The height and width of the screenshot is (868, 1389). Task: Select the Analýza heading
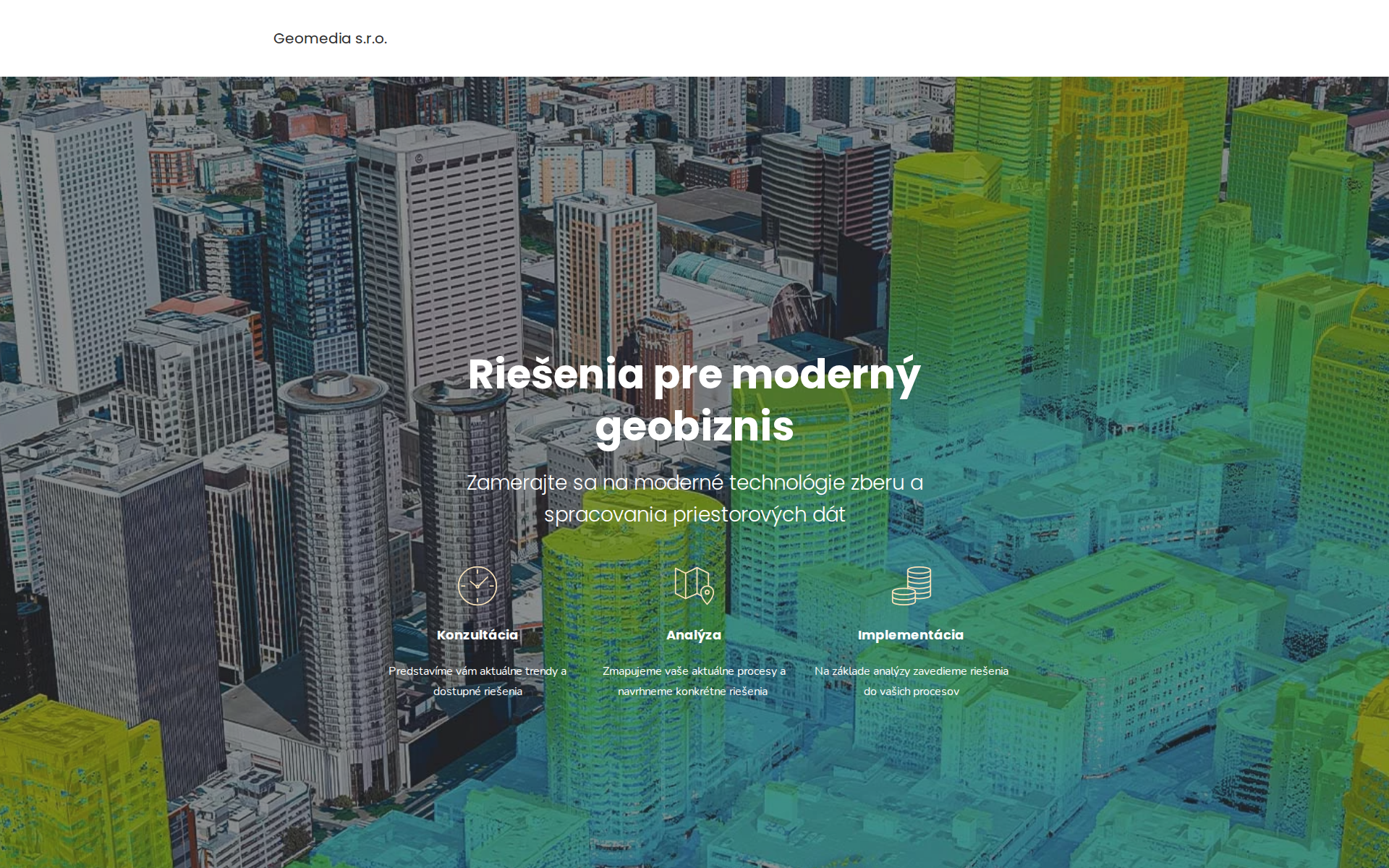(x=694, y=635)
